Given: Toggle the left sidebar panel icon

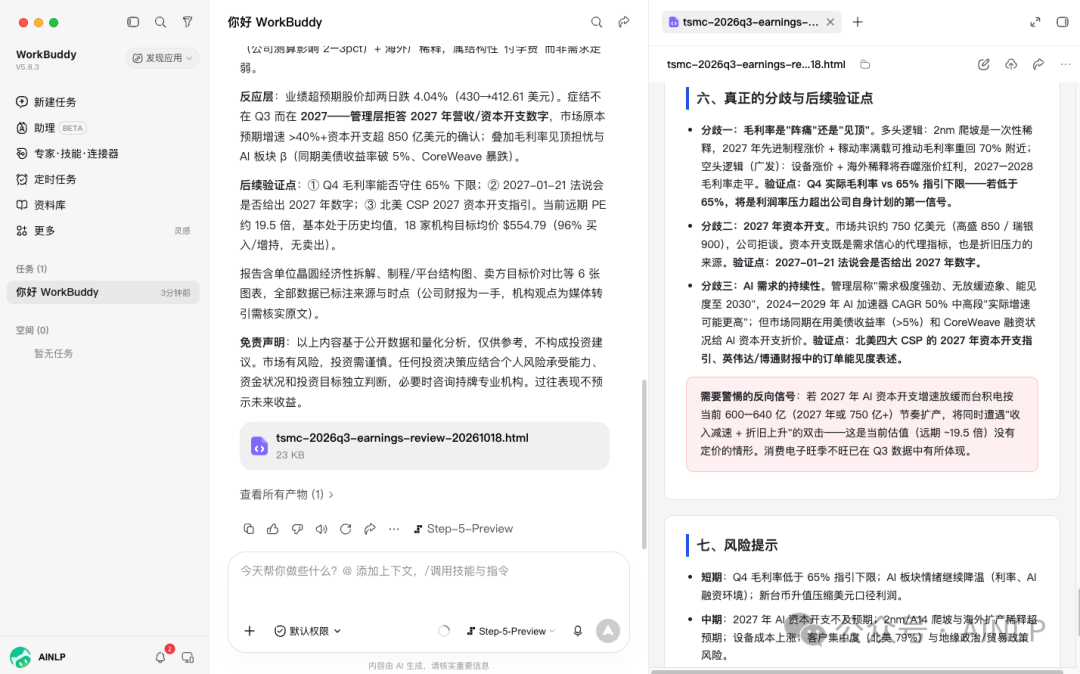Looking at the screenshot, I should 133,22.
